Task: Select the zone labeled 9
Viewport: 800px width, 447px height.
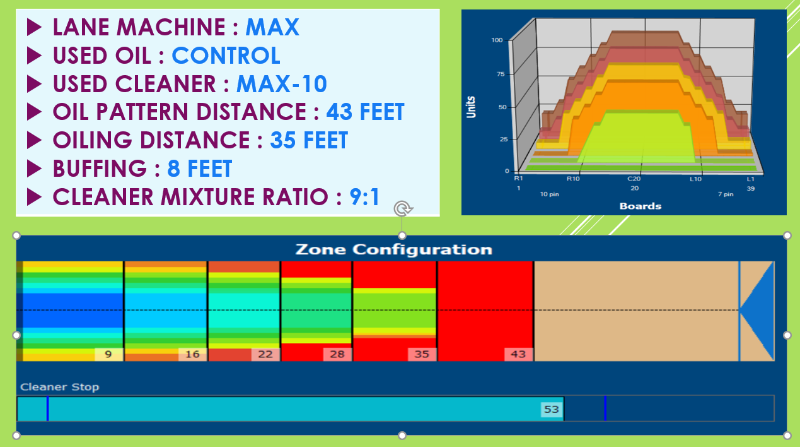Action: [70, 310]
